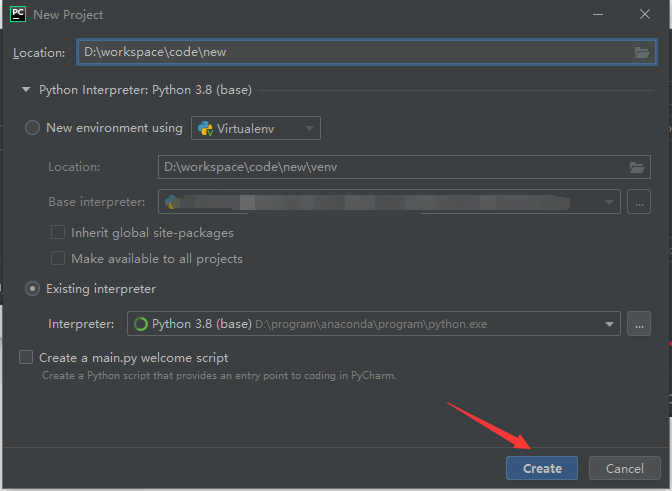The height and width of the screenshot is (491, 672).
Task: Minimize the New Project dialog
Action: click(598, 15)
